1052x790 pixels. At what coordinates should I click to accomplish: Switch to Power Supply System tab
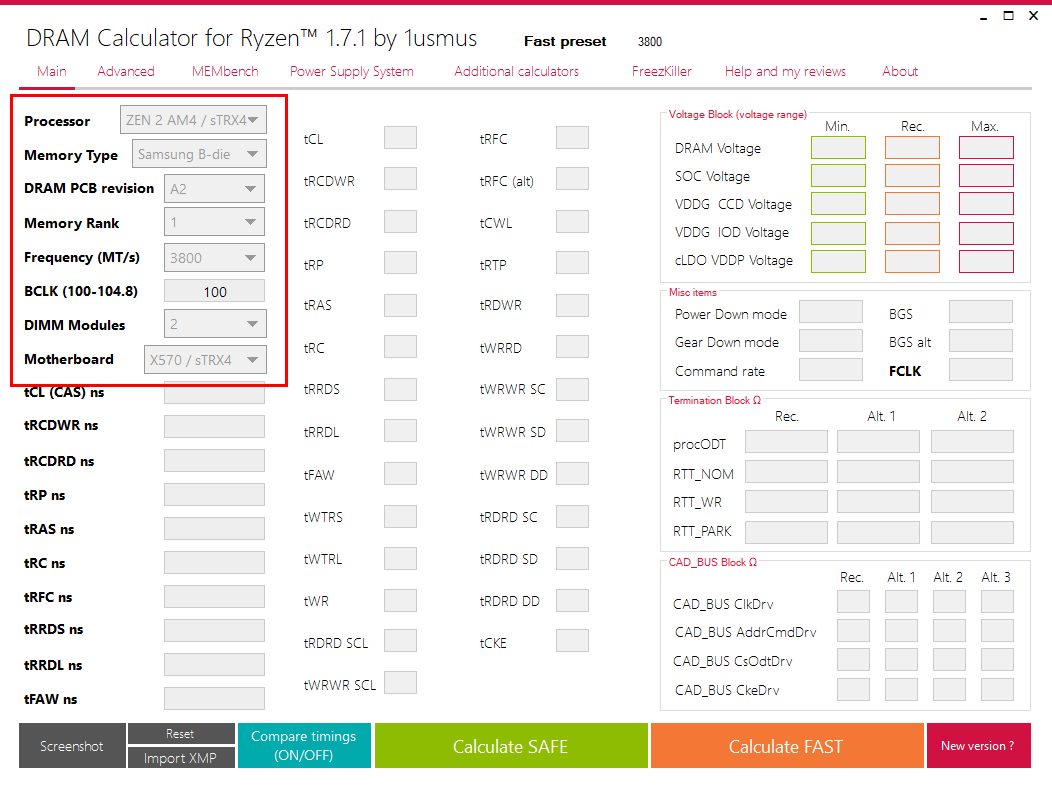point(352,71)
